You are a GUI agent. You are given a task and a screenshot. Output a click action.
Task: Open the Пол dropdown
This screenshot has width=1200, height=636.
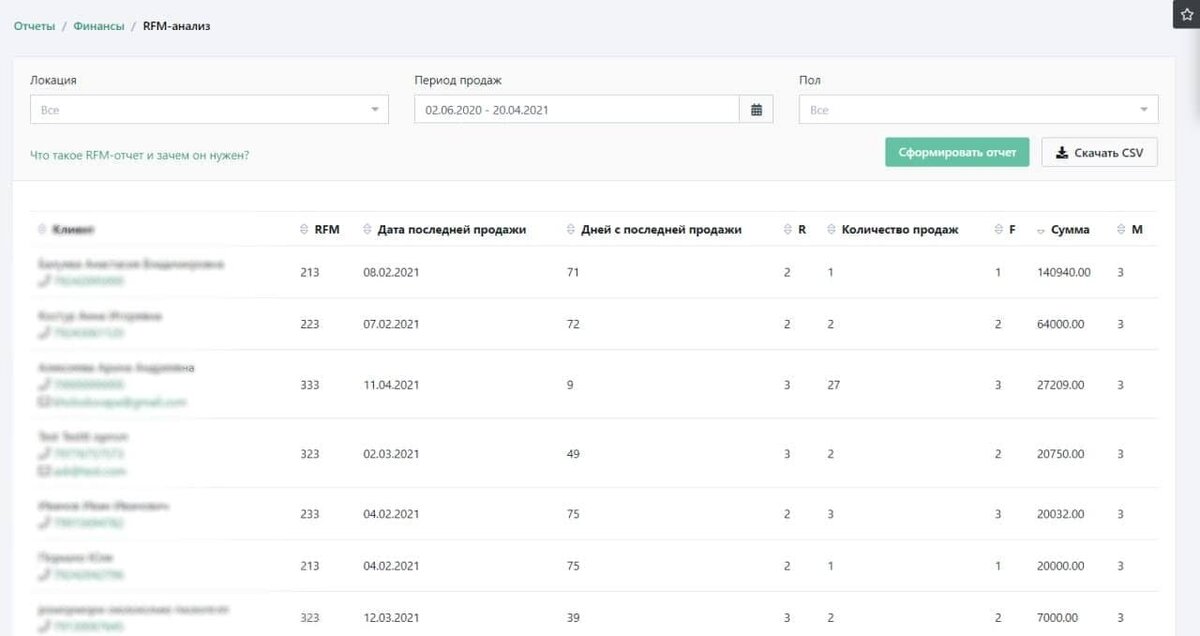pyautogui.click(x=978, y=110)
